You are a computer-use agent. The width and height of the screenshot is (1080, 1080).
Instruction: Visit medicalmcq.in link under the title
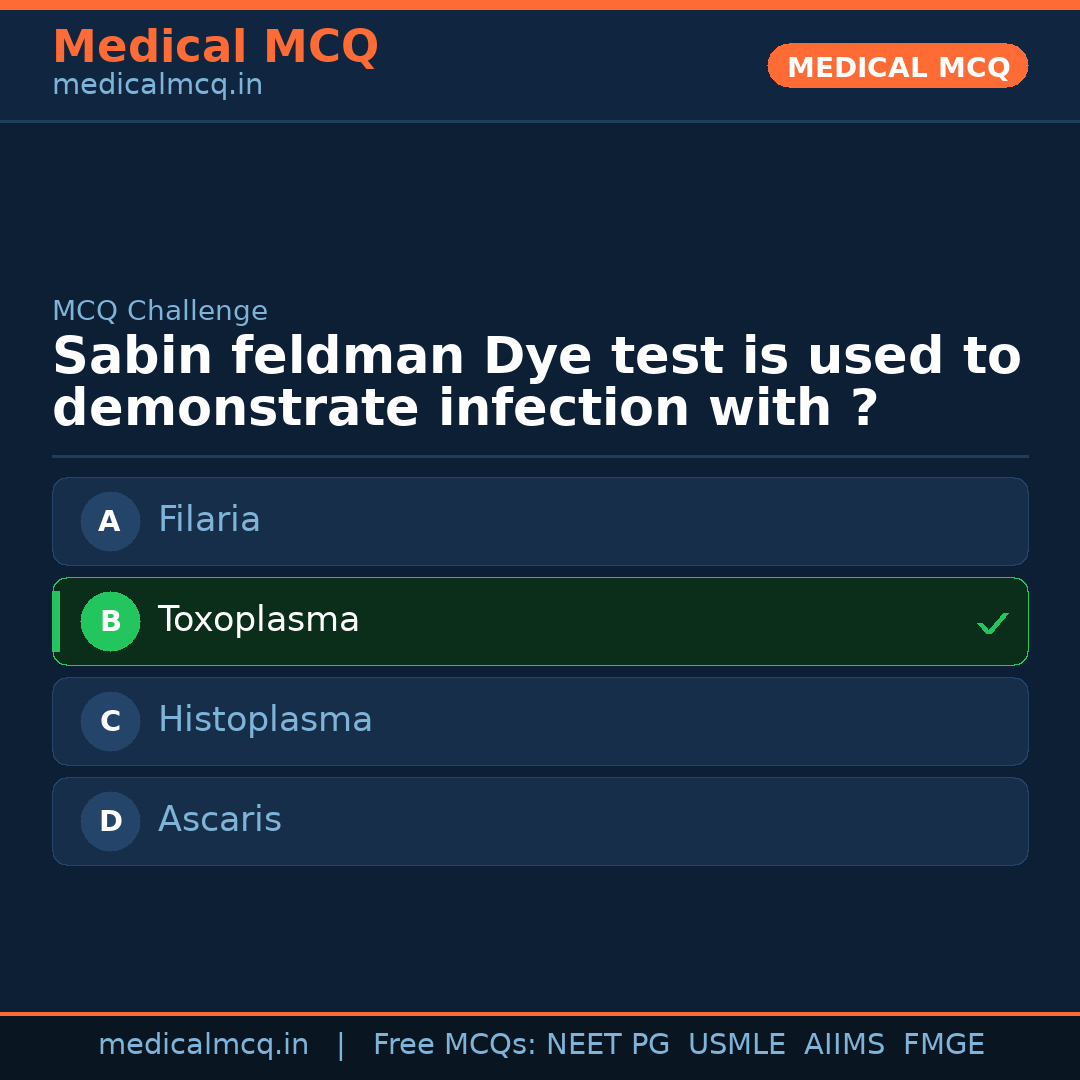pos(157,85)
